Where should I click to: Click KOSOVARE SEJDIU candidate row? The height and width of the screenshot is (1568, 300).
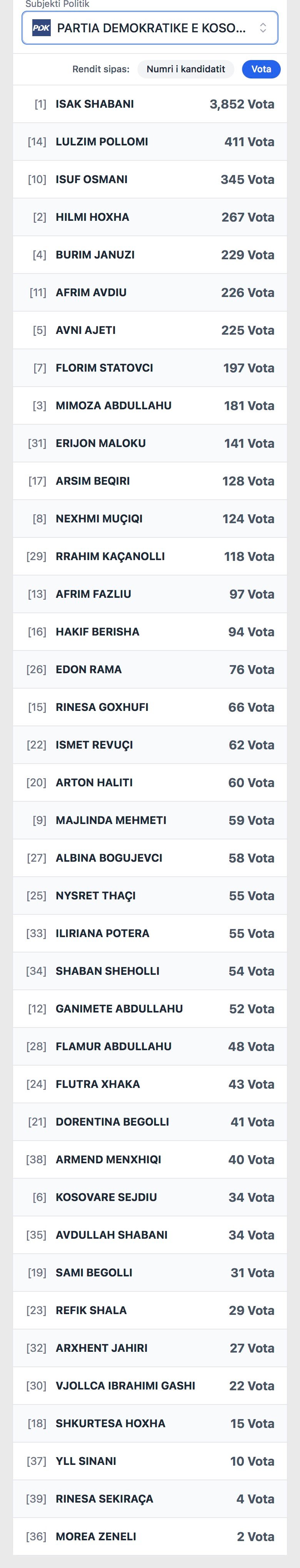[x=150, y=1197]
